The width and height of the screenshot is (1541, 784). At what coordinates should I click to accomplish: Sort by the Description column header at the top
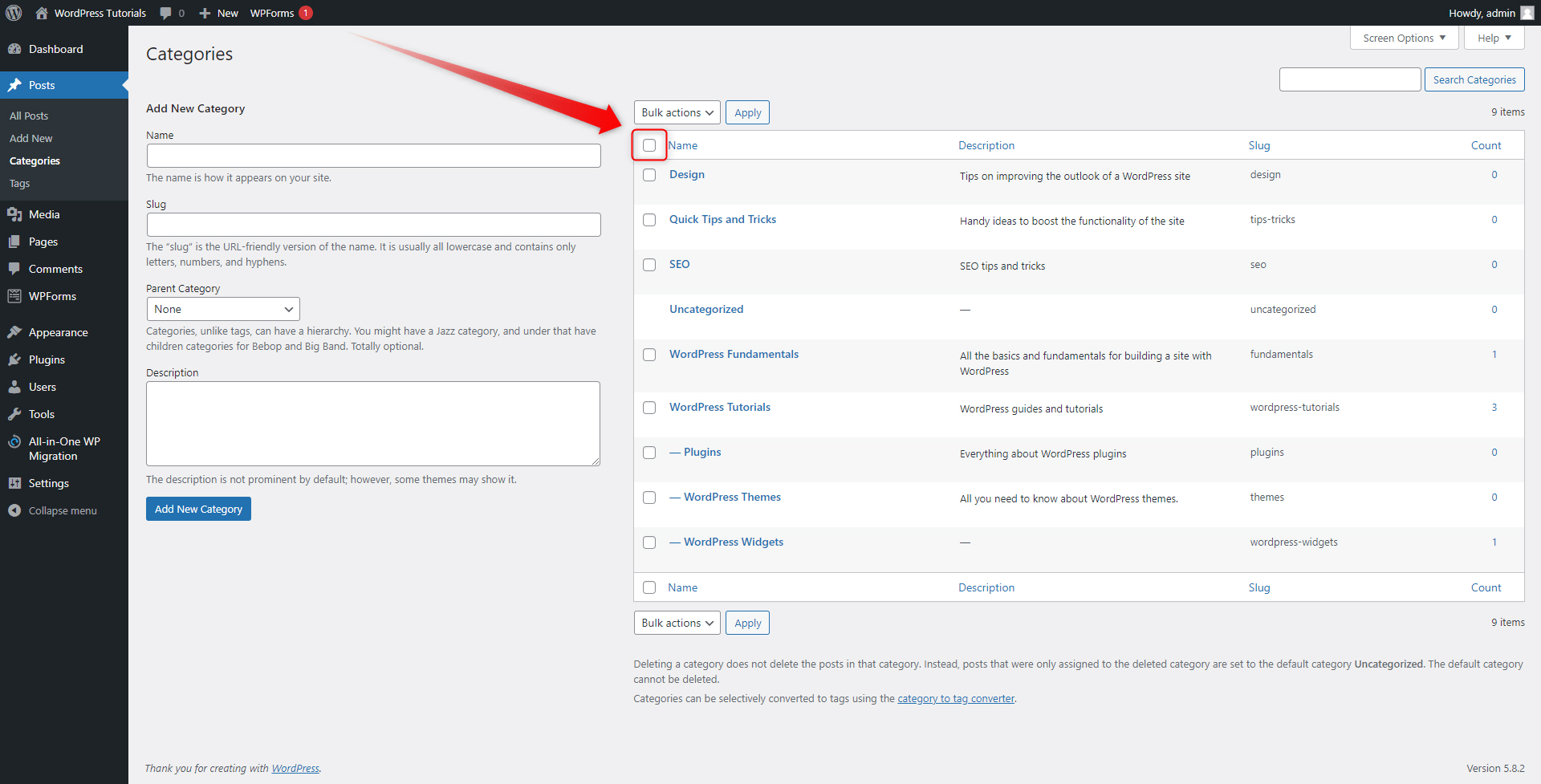pyautogui.click(x=986, y=145)
